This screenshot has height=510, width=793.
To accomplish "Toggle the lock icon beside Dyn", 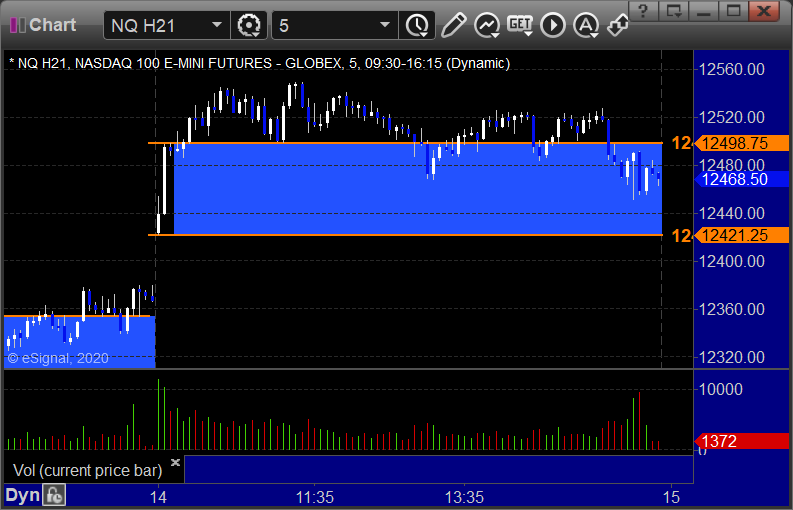I will (54, 495).
